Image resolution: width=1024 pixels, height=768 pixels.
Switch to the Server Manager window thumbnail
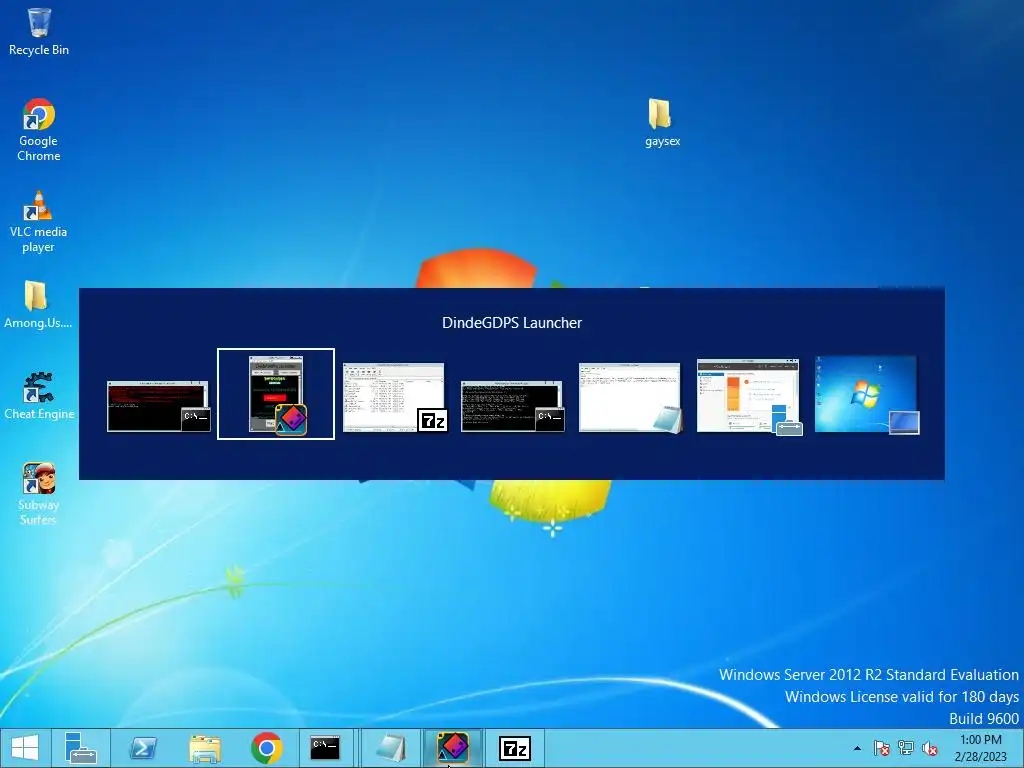[x=748, y=396]
